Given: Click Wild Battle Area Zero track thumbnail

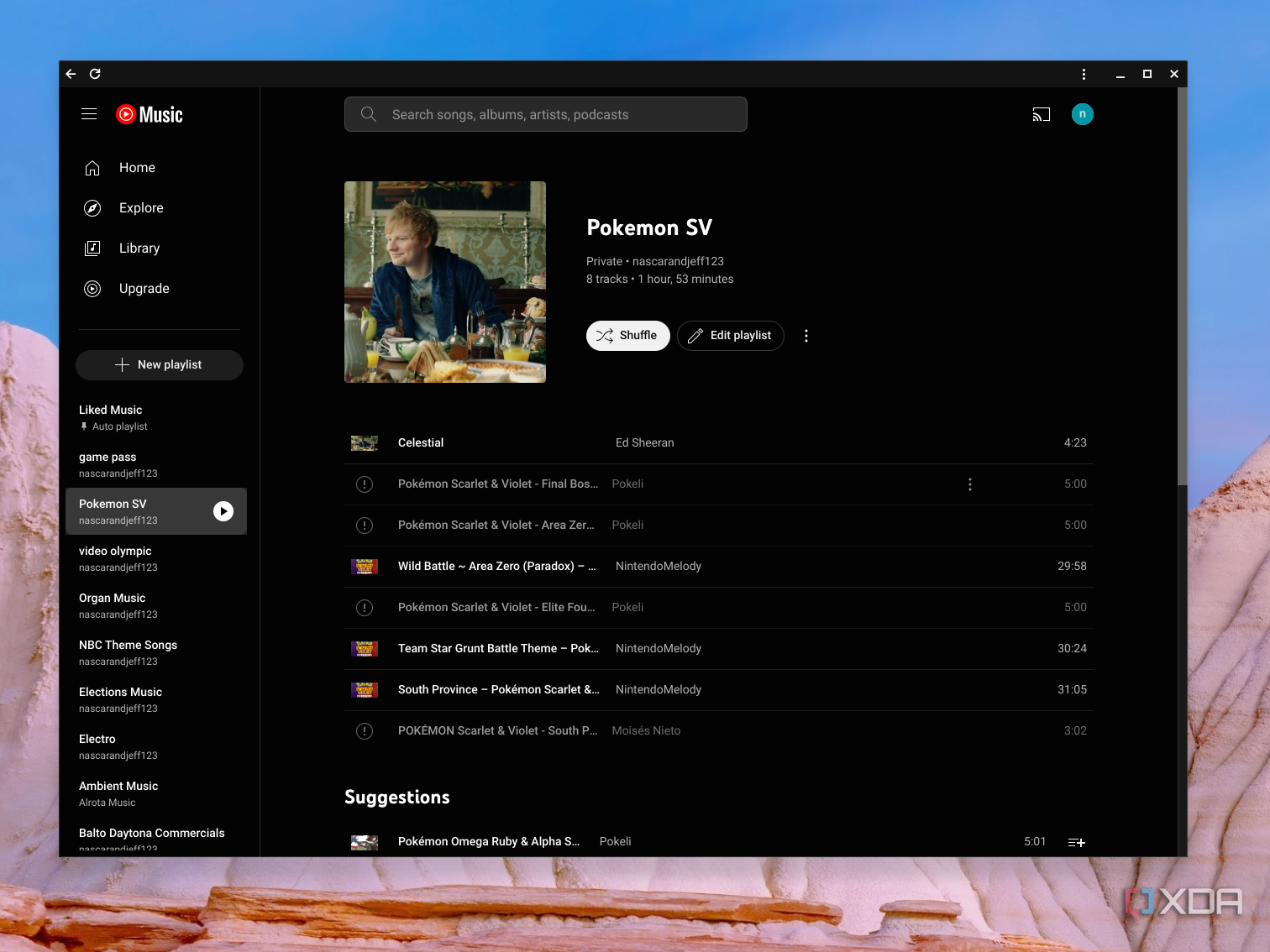Looking at the screenshot, I should (x=365, y=567).
